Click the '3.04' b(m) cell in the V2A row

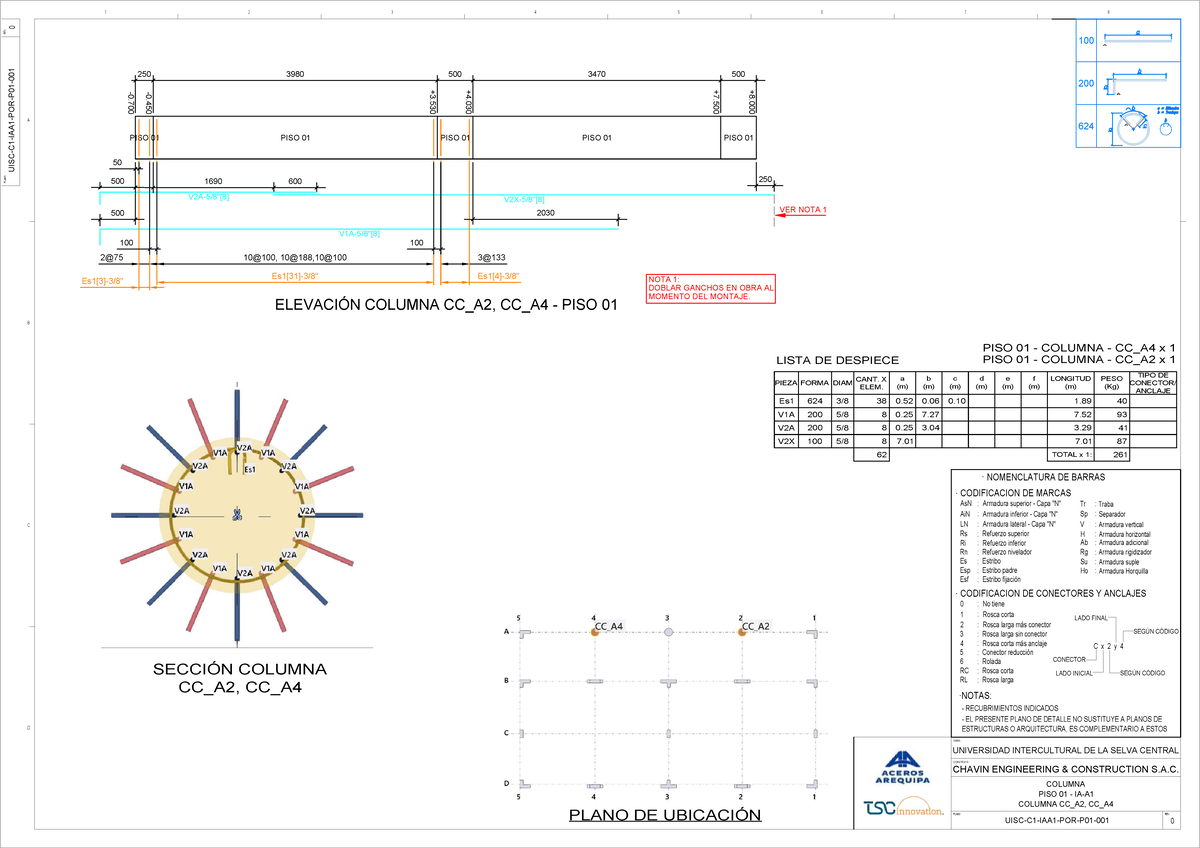(x=928, y=427)
